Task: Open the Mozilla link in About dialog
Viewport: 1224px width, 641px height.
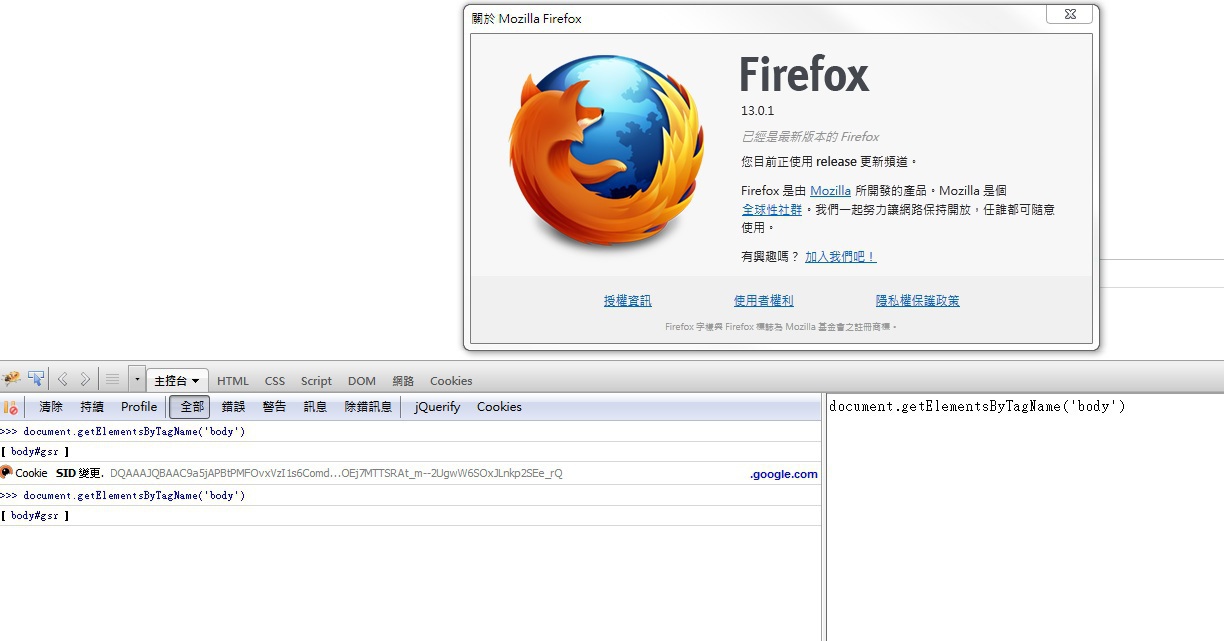Action: click(830, 191)
